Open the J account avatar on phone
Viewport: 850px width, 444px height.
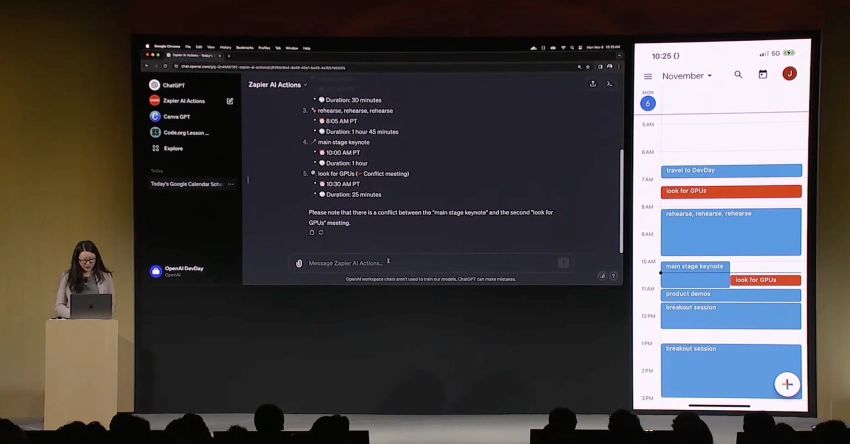point(789,74)
